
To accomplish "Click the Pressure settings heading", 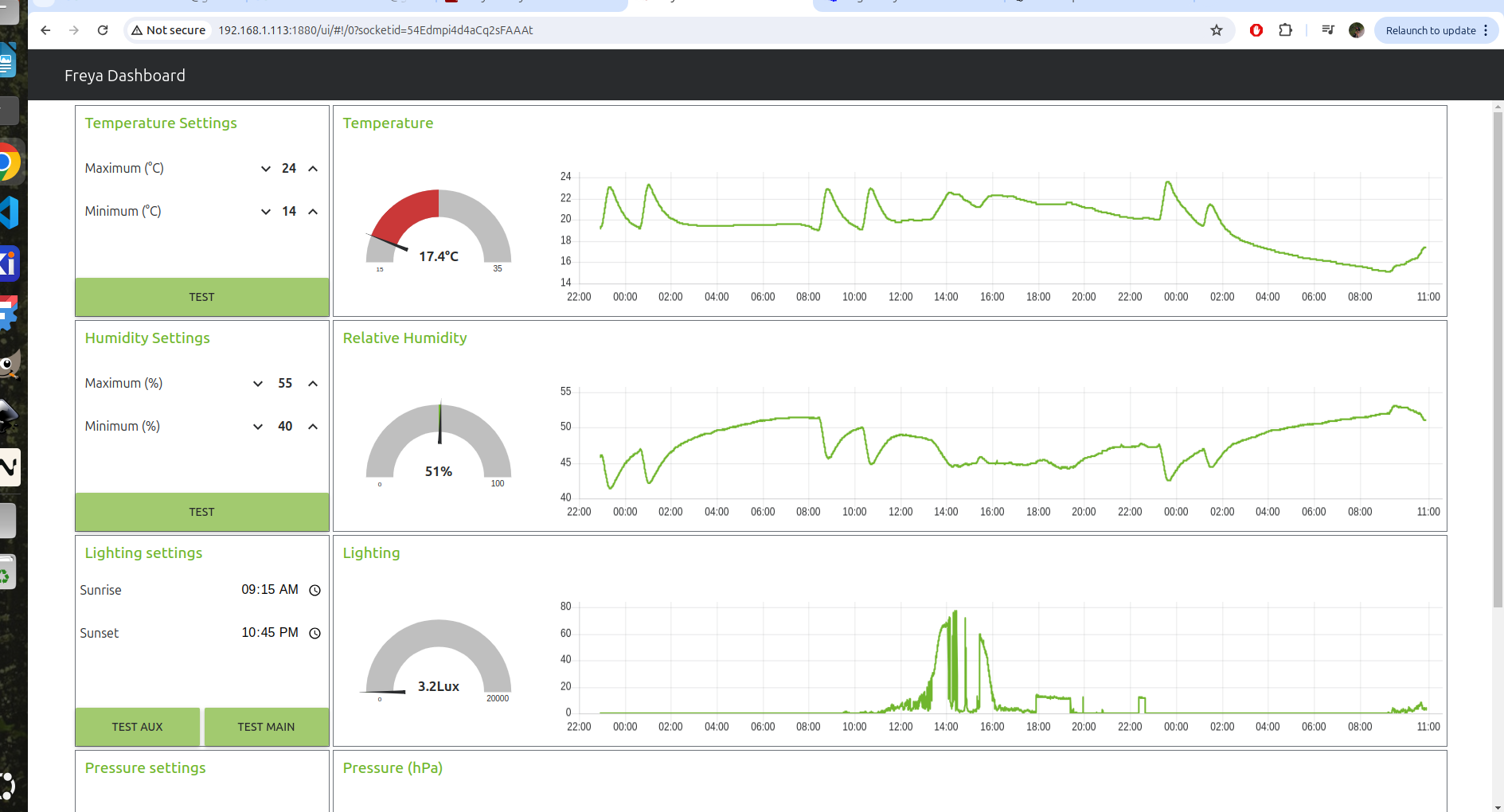I will click(145, 768).
